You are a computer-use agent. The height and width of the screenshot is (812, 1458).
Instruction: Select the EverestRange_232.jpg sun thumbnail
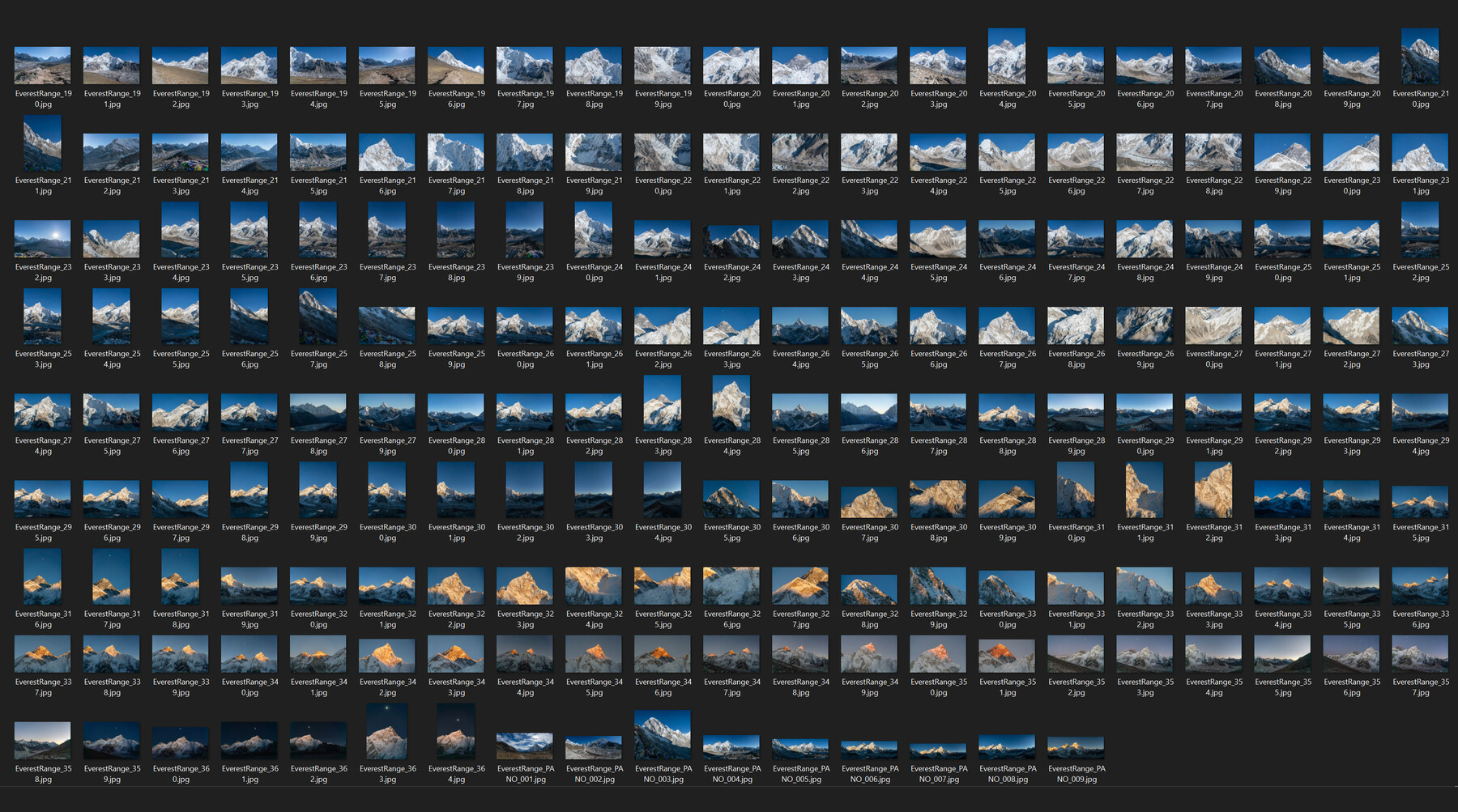pyautogui.click(x=43, y=239)
